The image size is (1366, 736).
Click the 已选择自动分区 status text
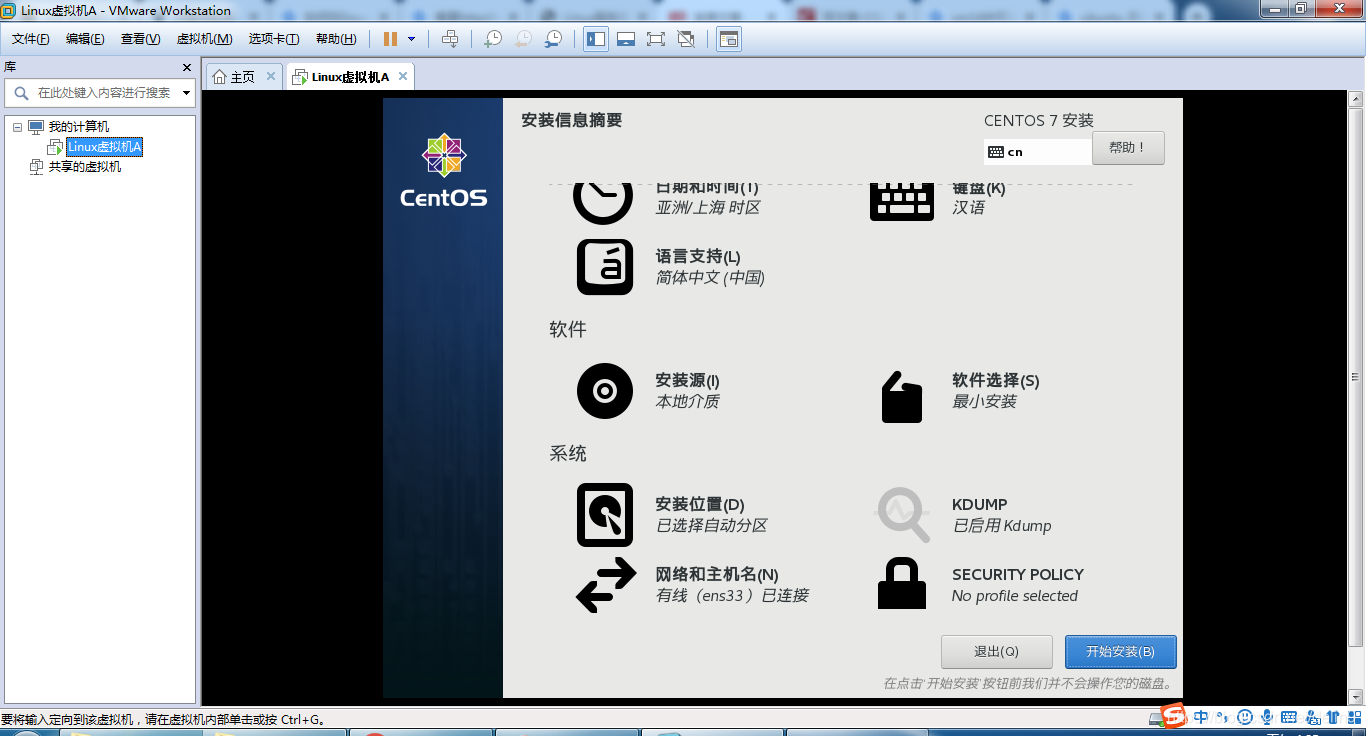711,526
